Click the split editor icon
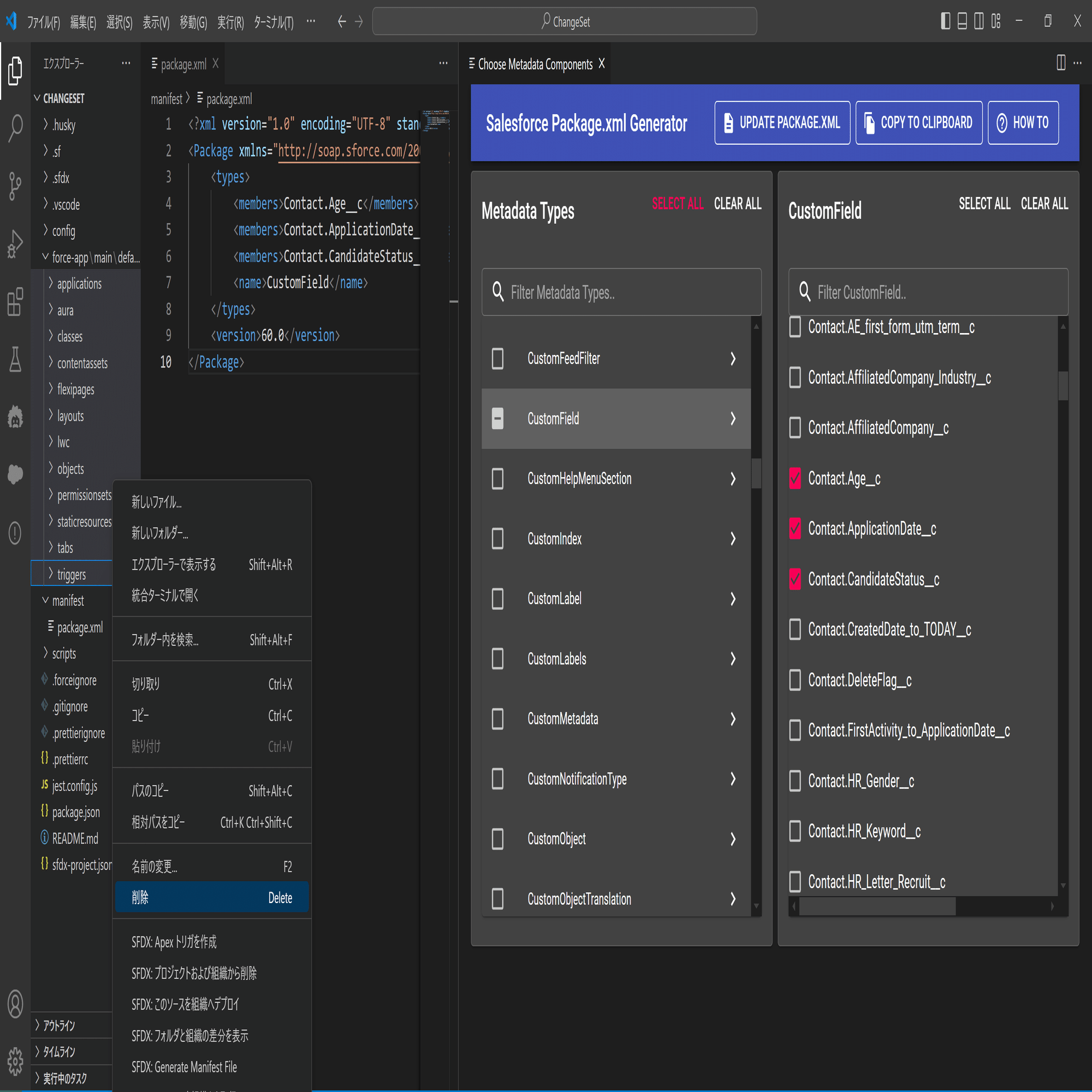 pos(1060,63)
